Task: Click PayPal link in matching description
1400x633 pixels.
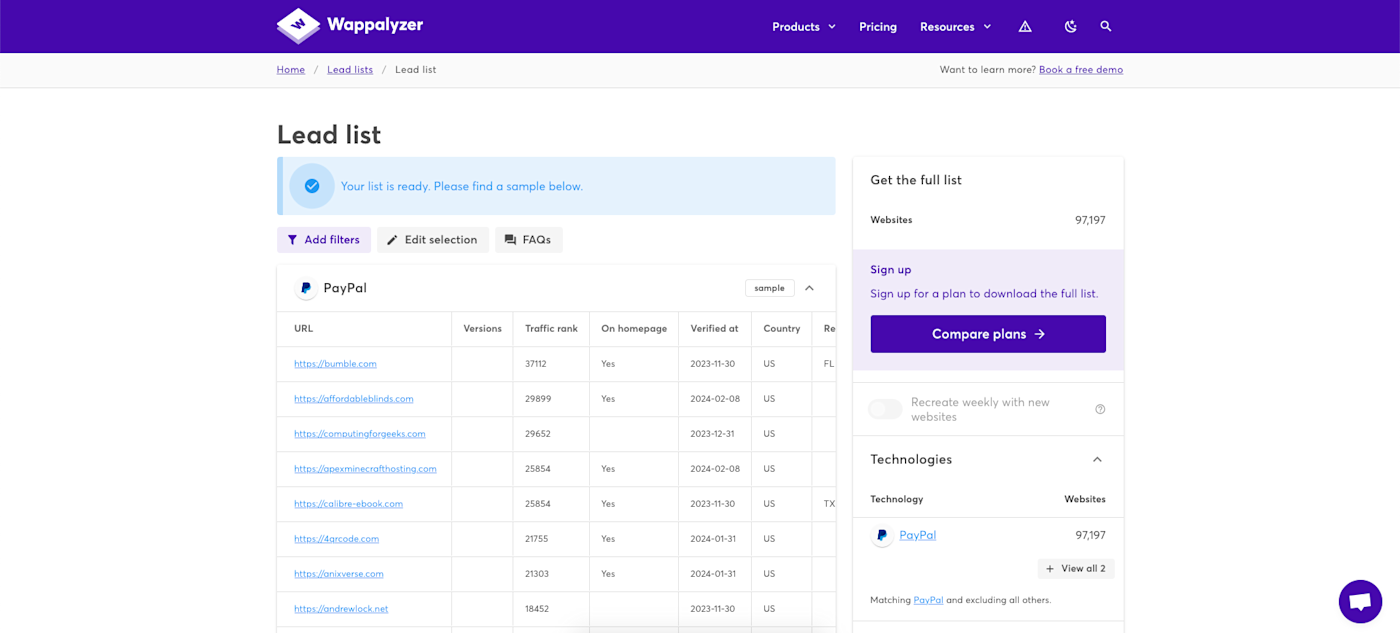Action: coord(928,600)
